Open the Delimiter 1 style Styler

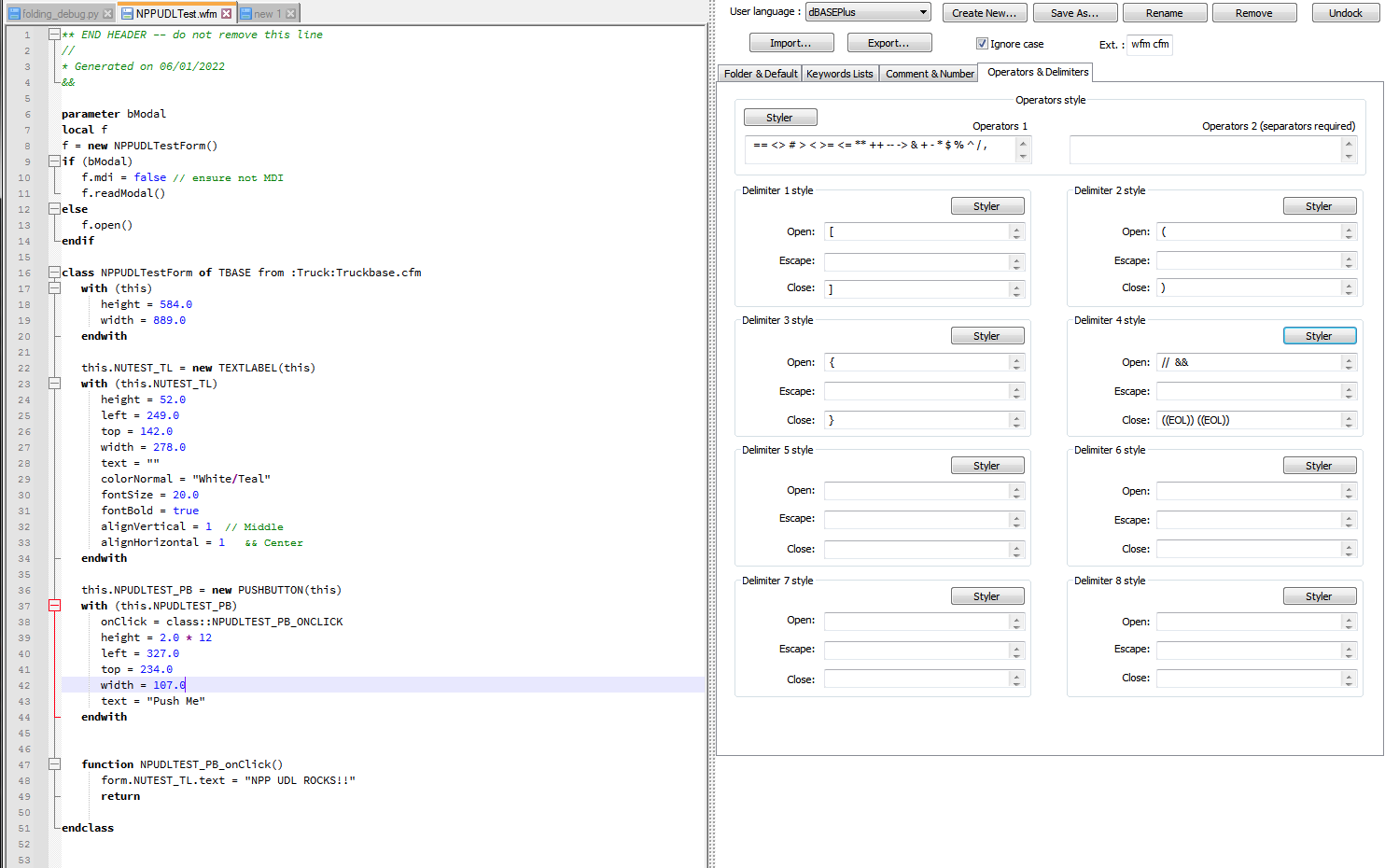987,206
